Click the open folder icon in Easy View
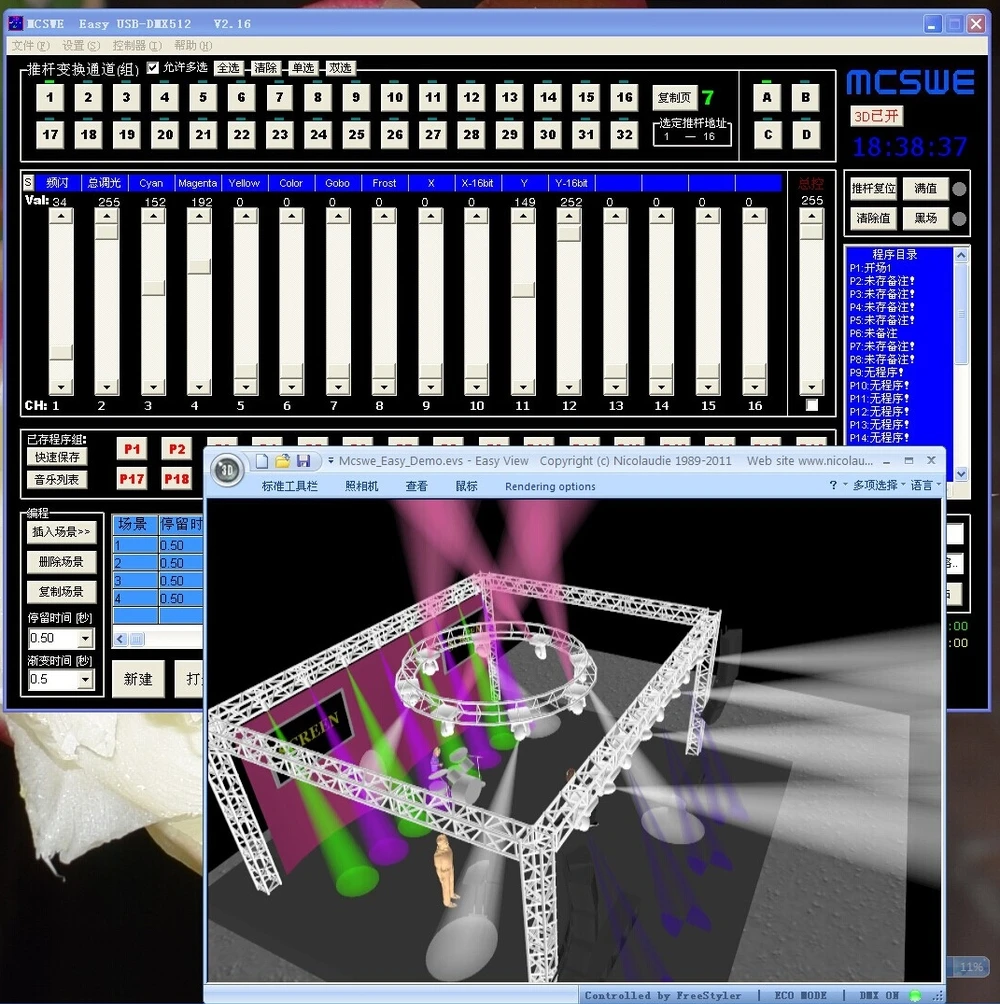The width and height of the screenshot is (1000, 1004). click(282, 461)
